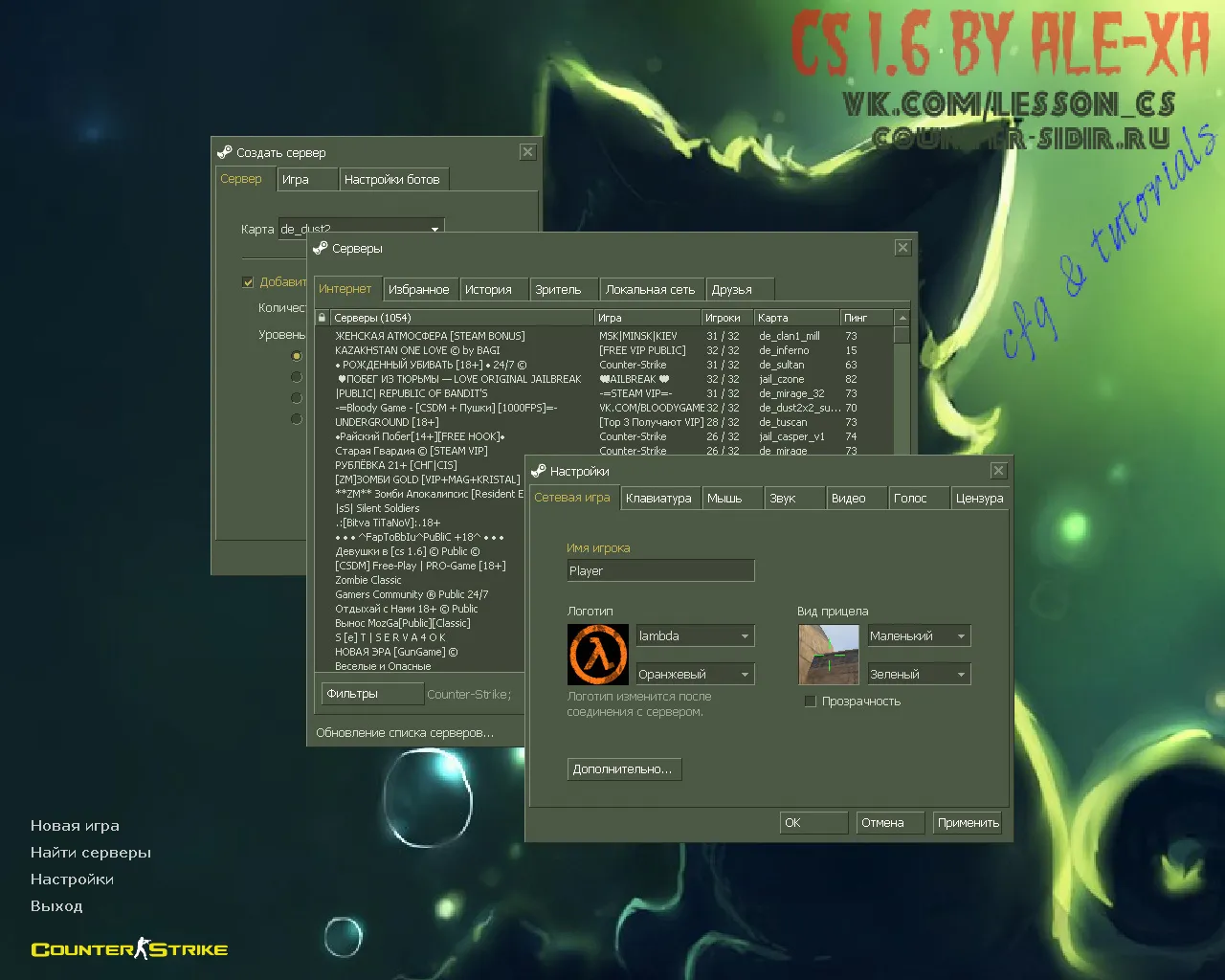
Task: Click the Steam icon on the Серверы window
Action: tap(321, 248)
